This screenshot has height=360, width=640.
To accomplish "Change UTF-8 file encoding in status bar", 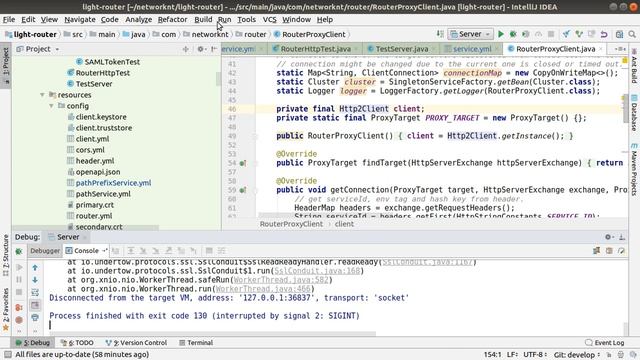I will pyautogui.click(x=535, y=355).
